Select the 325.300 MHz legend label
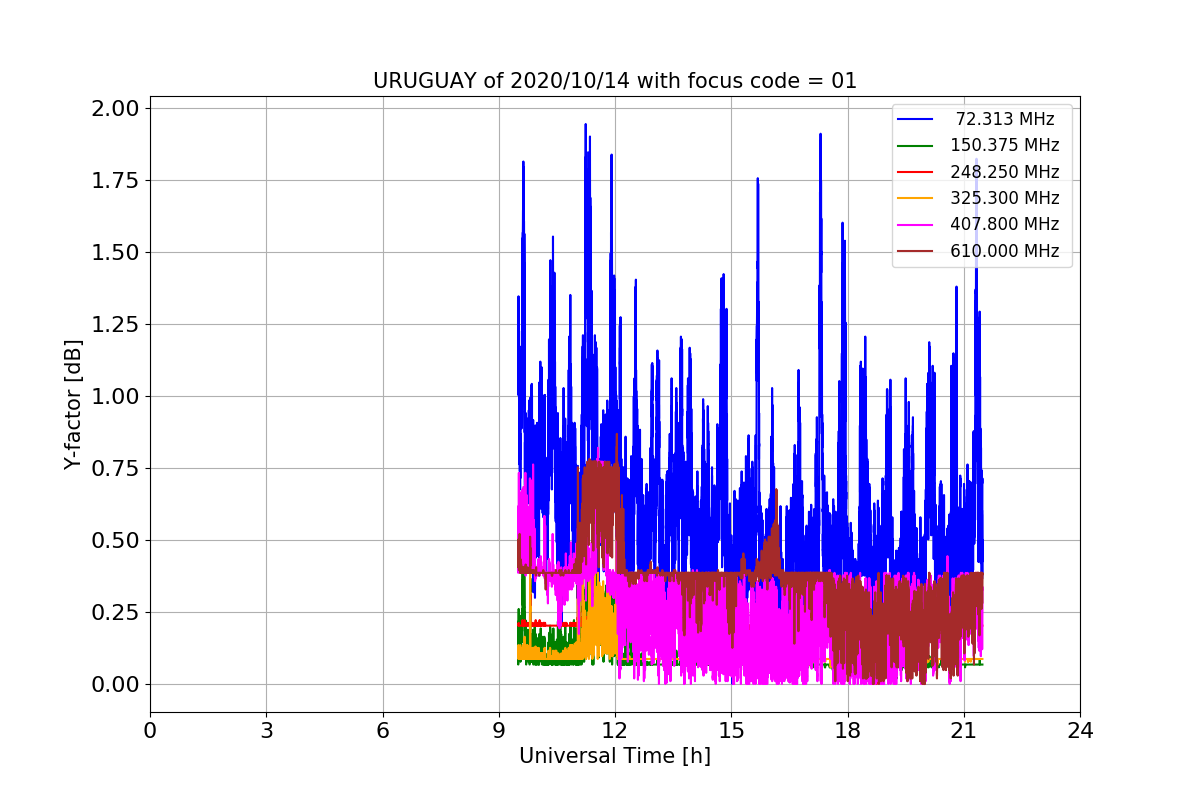The height and width of the screenshot is (800, 1200). [1005, 198]
